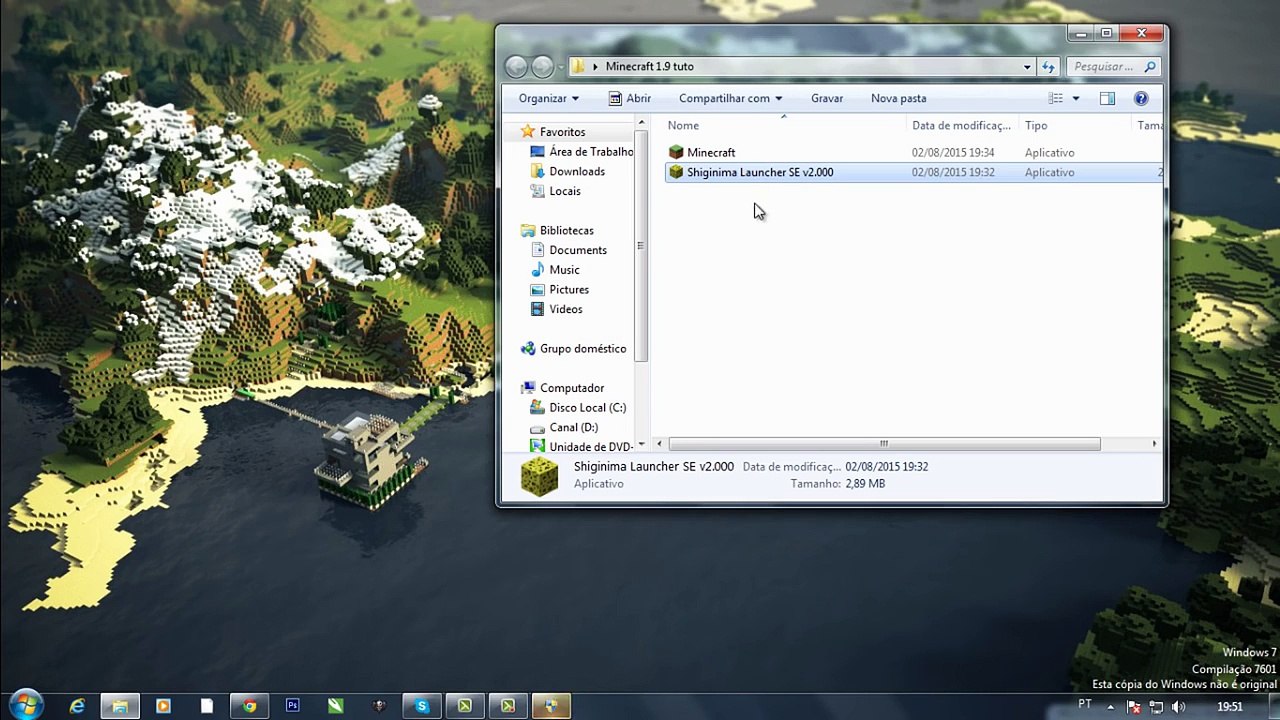
Task: Sort by the Data de modificação column
Action: coord(962,125)
